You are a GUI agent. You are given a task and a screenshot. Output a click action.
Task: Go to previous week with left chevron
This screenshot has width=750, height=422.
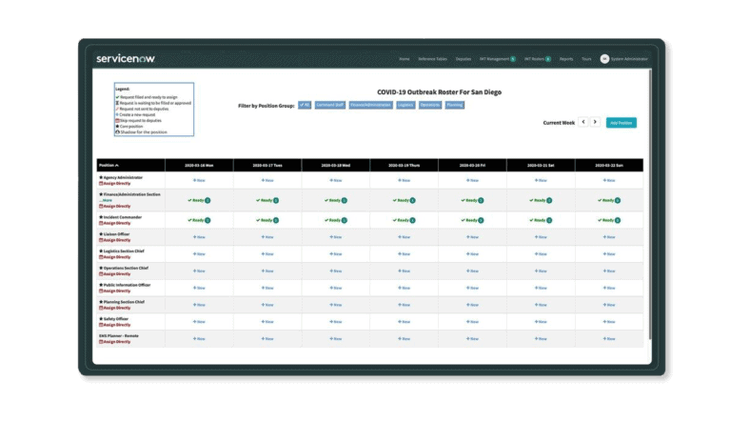583,122
